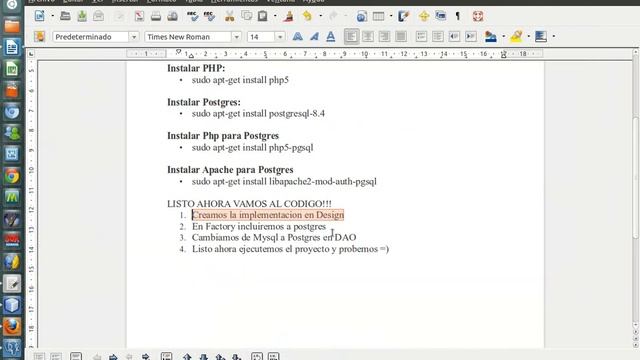Save the document with the green arrow icon
This screenshot has height=360, width=640.
click(82, 16)
